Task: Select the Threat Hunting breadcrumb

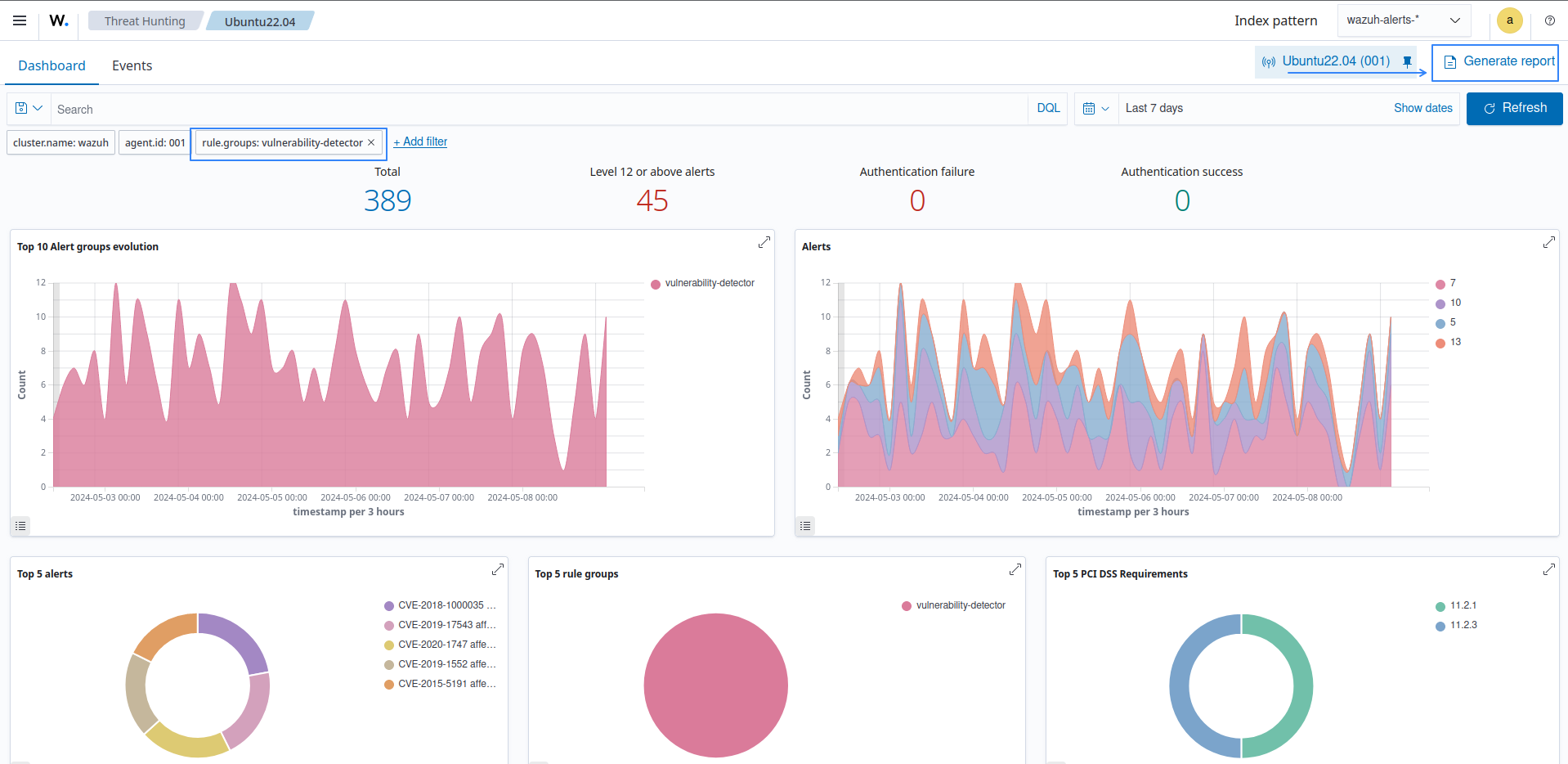Action: tap(144, 20)
